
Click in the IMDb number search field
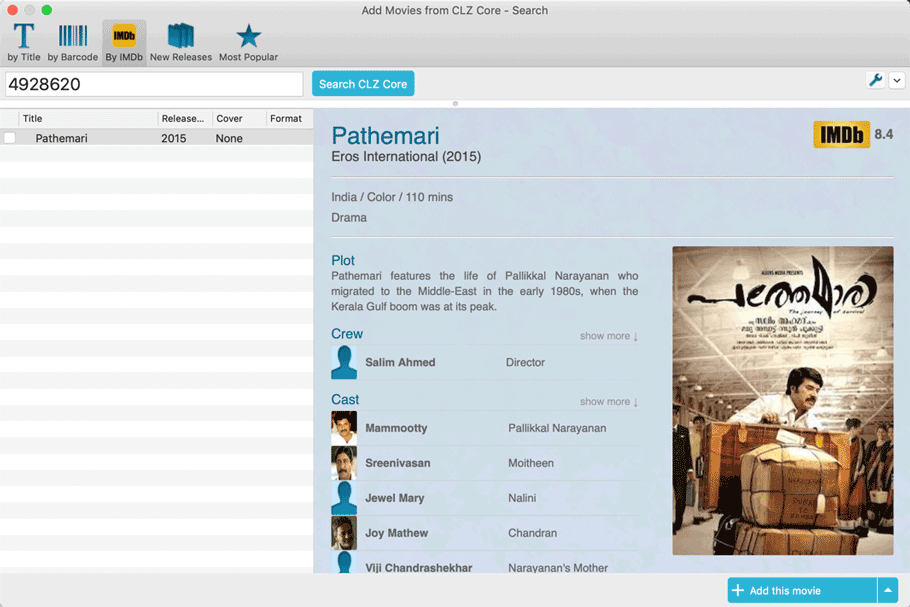[x=154, y=84]
